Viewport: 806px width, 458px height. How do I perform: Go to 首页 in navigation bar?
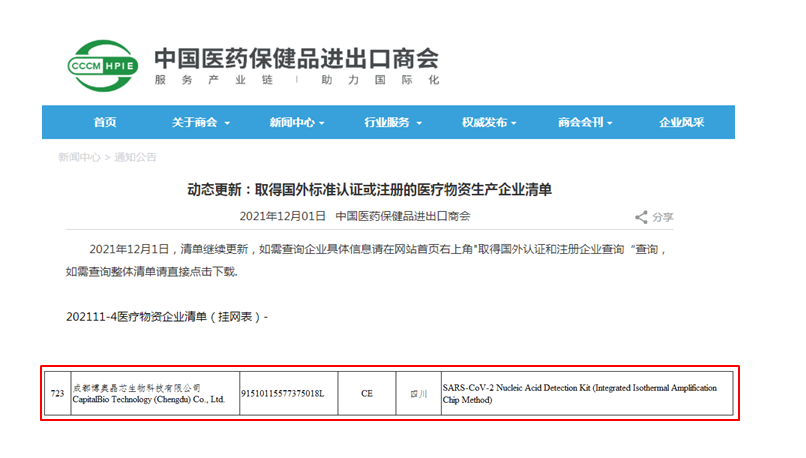pyautogui.click(x=105, y=123)
